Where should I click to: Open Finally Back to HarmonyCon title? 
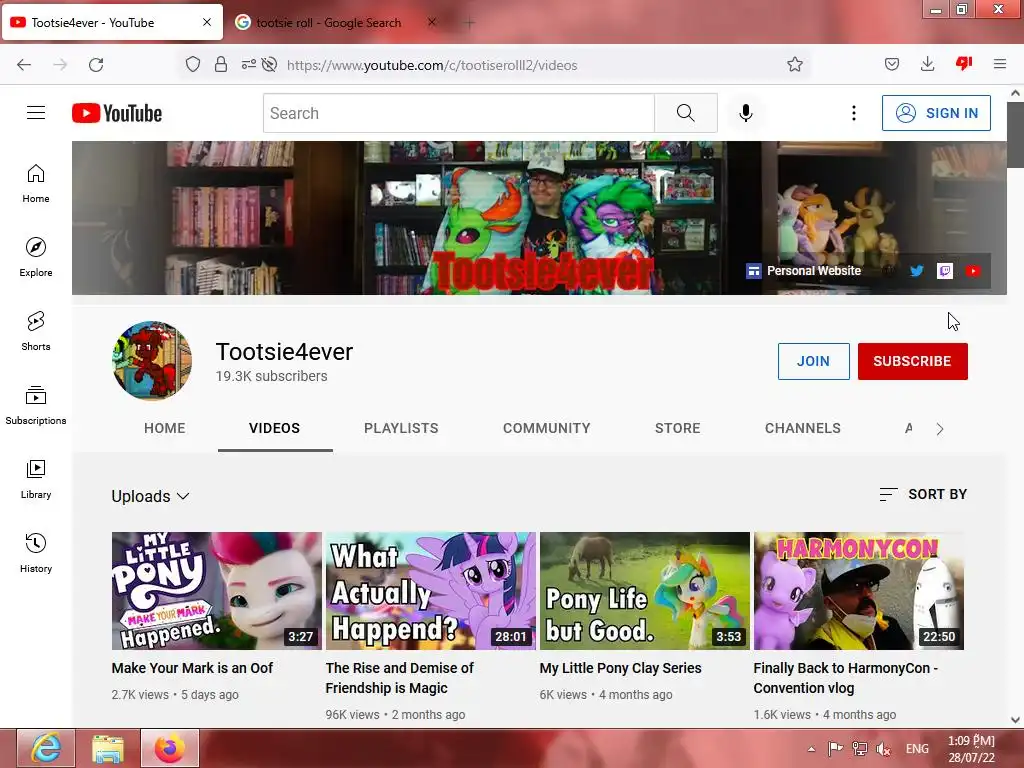coord(846,678)
